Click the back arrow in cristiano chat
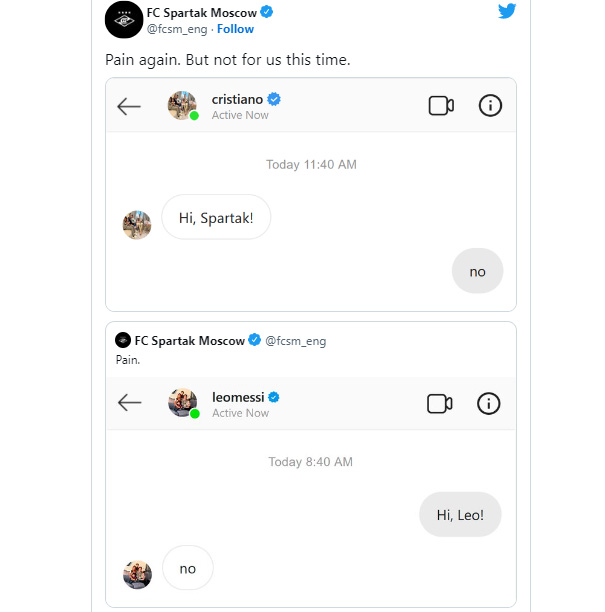Viewport: 605px width, 612px height. 129,106
